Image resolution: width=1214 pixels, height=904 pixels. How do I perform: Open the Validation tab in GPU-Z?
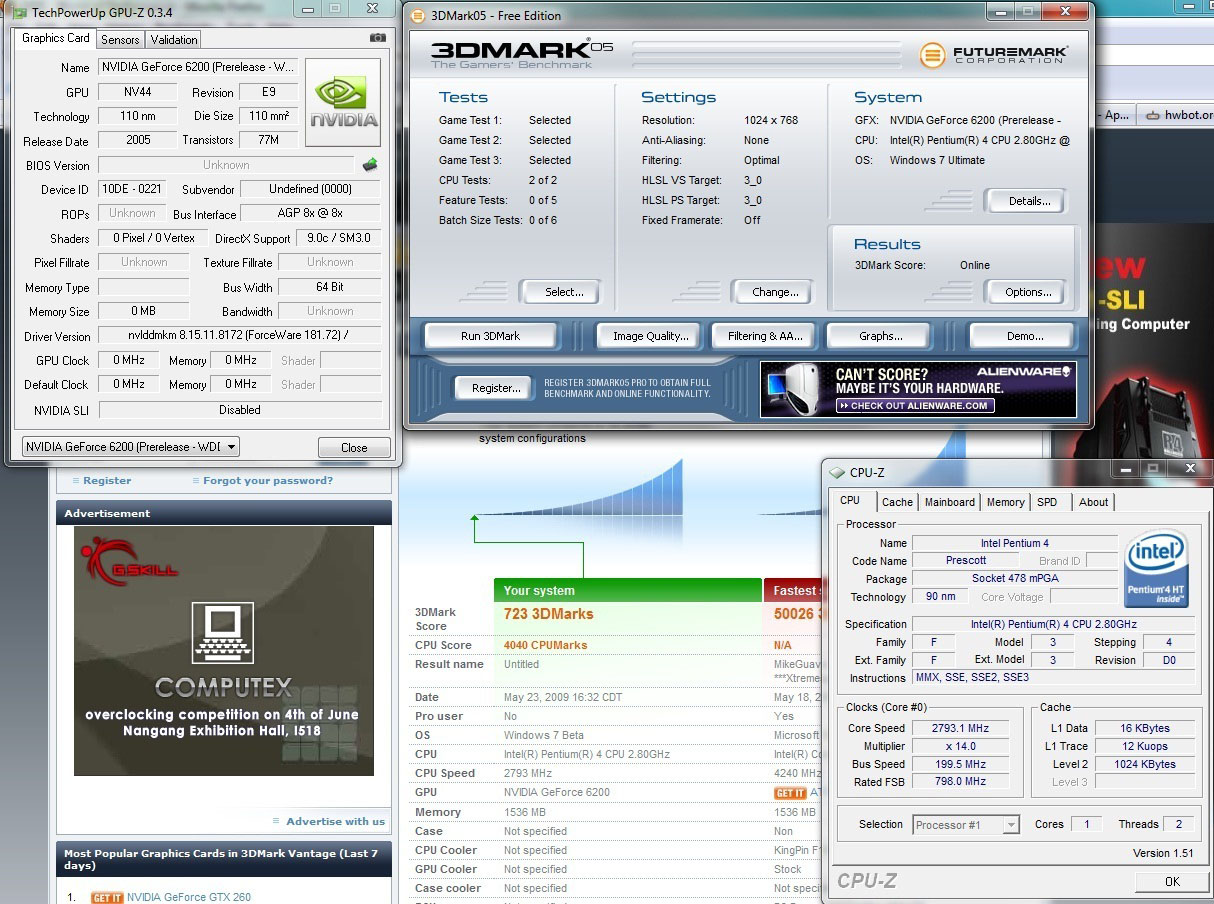(174, 40)
